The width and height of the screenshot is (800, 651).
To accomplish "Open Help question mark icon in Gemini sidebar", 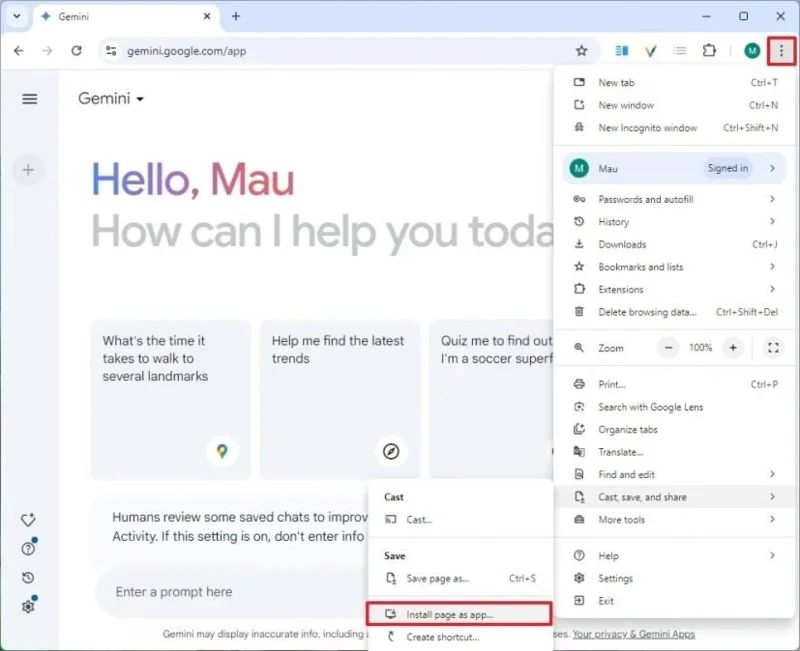I will pos(28,548).
